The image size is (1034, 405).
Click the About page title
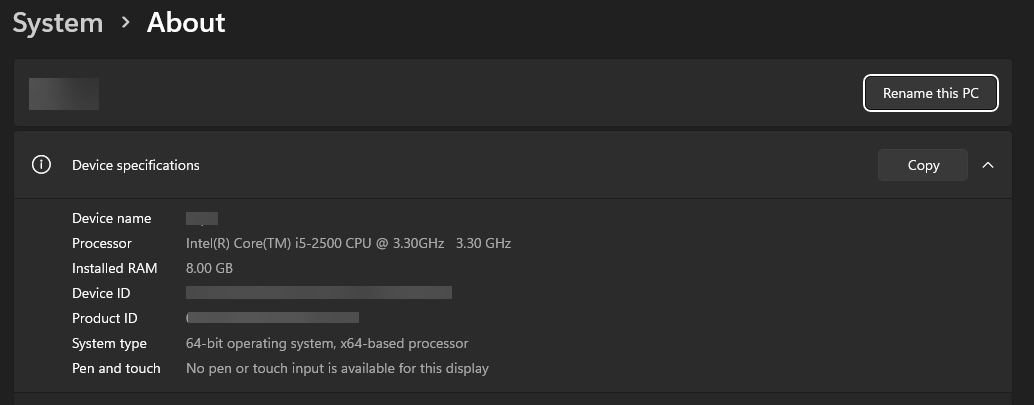point(186,23)
